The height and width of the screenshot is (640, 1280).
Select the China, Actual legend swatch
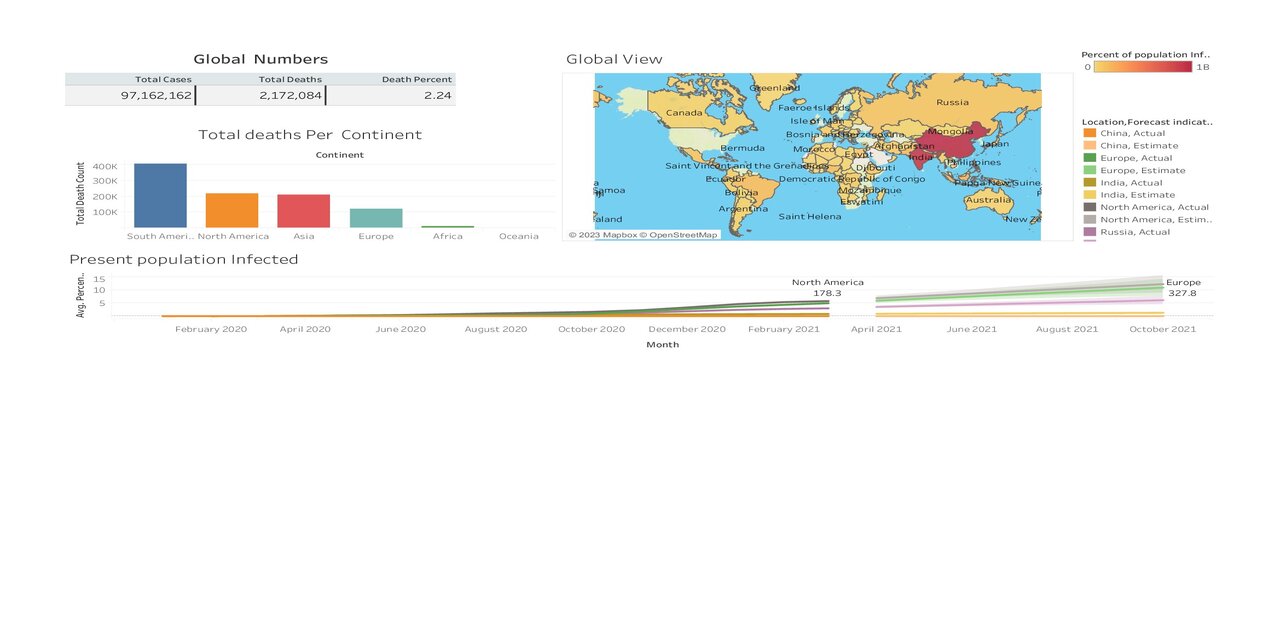(x=1087, y=132)
